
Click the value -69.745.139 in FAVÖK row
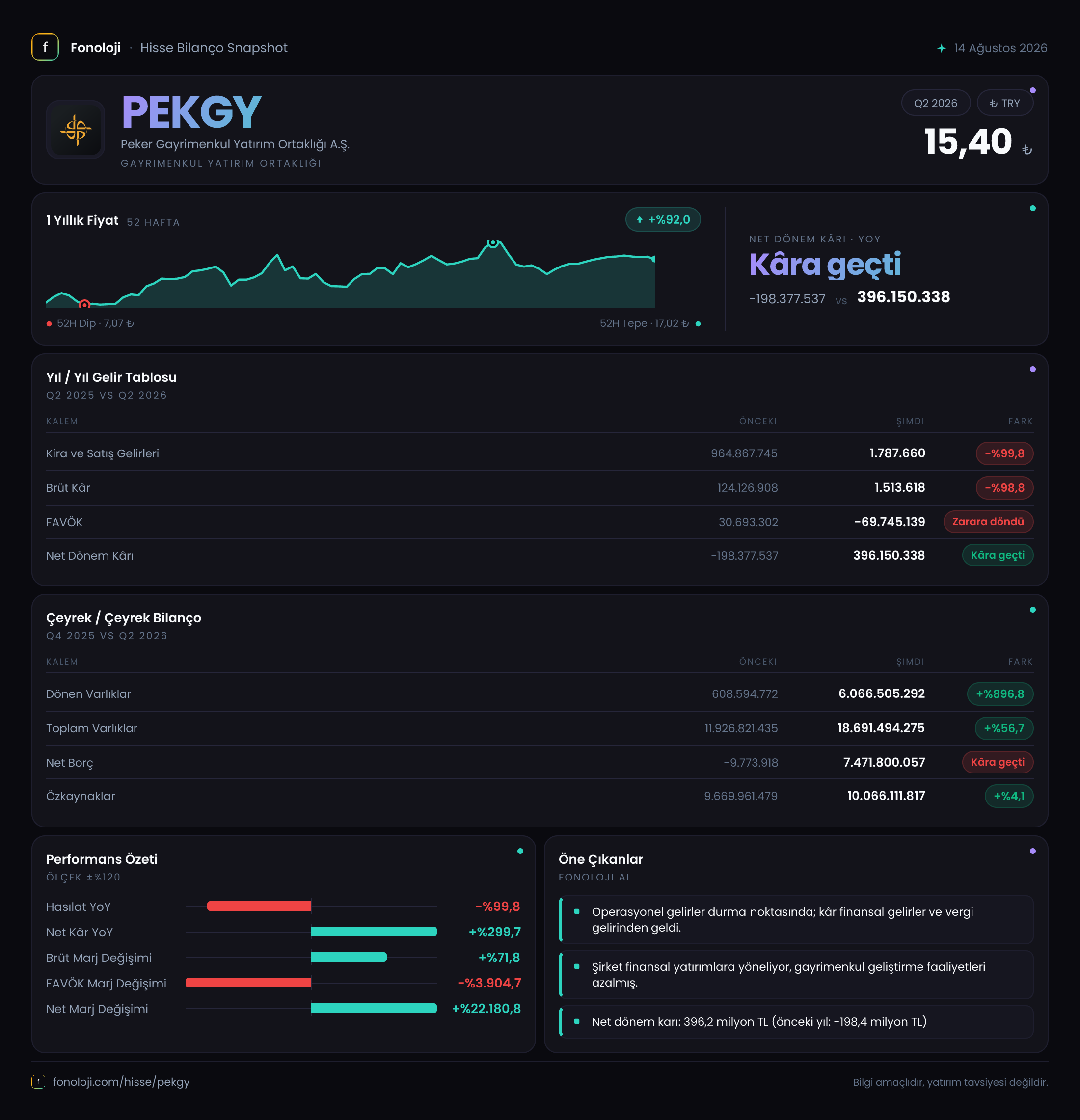tap(890, 522)
